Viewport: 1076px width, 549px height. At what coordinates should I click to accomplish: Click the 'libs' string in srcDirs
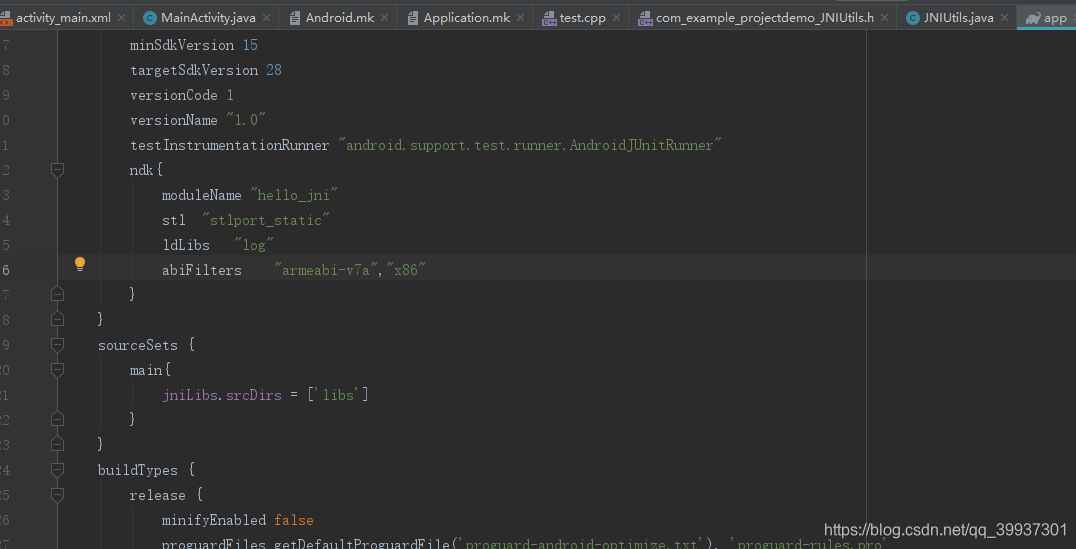[338, 395]
